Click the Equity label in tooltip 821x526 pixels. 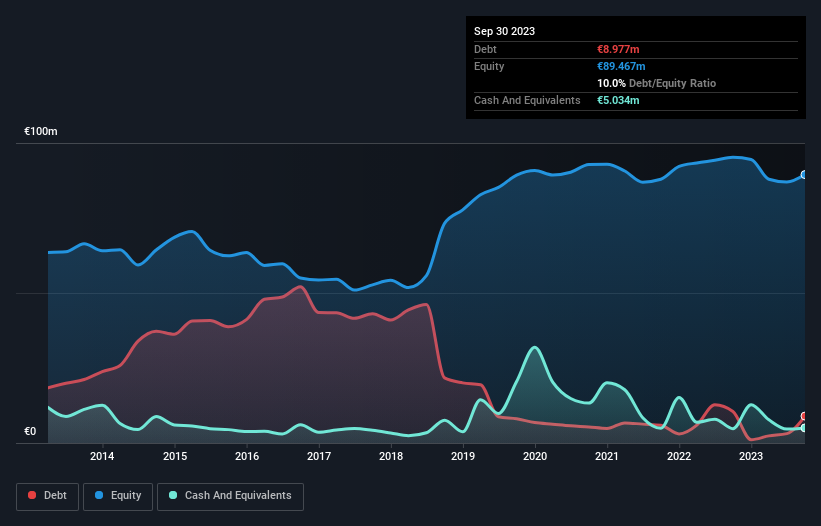coord(489,66)
